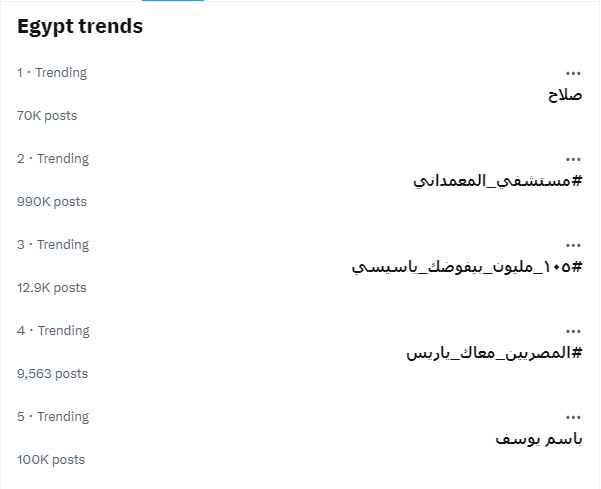Open more options for trend صلاح
The width and height of the screenshot is (601, 489).
coord(573,73)
